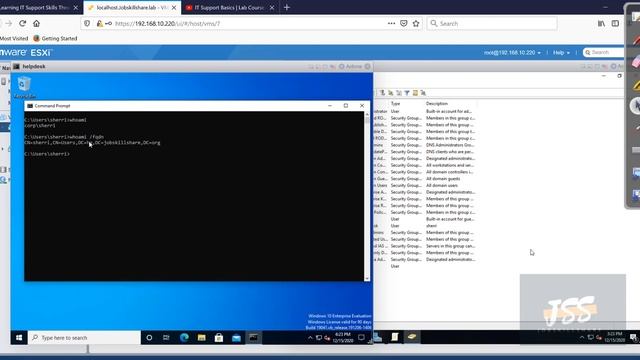This screenshot has width=640, height=360.
Task: Close the IT Support Basics tab
Action: [x=272, y=7]
